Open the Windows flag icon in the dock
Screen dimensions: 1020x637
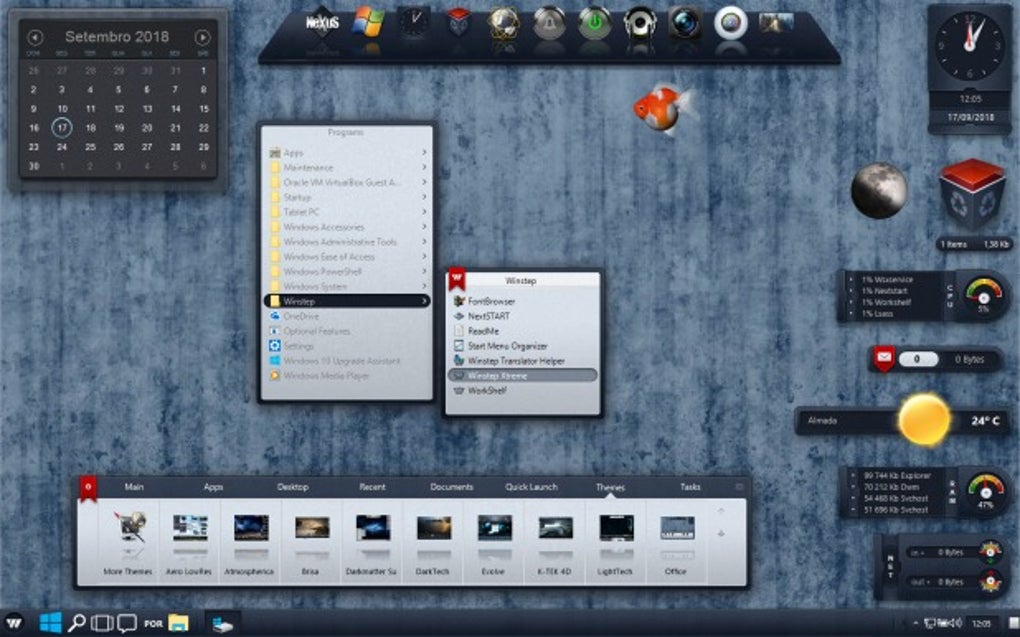pos(368,21)
